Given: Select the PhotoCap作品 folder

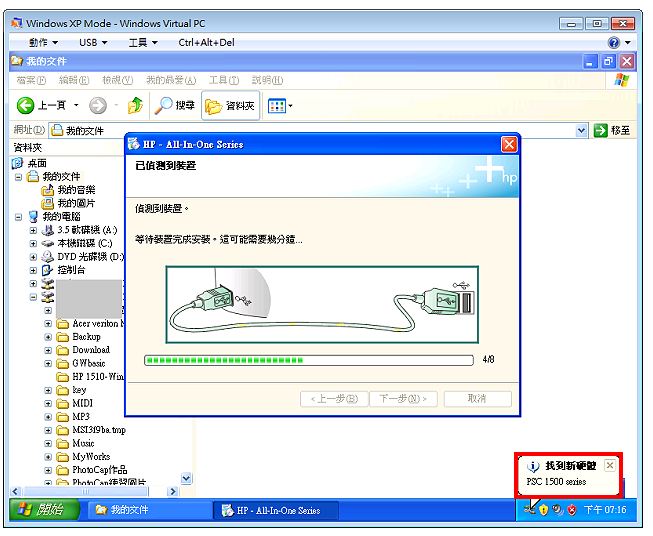Looking at the screenshot, I should point(100,470).
